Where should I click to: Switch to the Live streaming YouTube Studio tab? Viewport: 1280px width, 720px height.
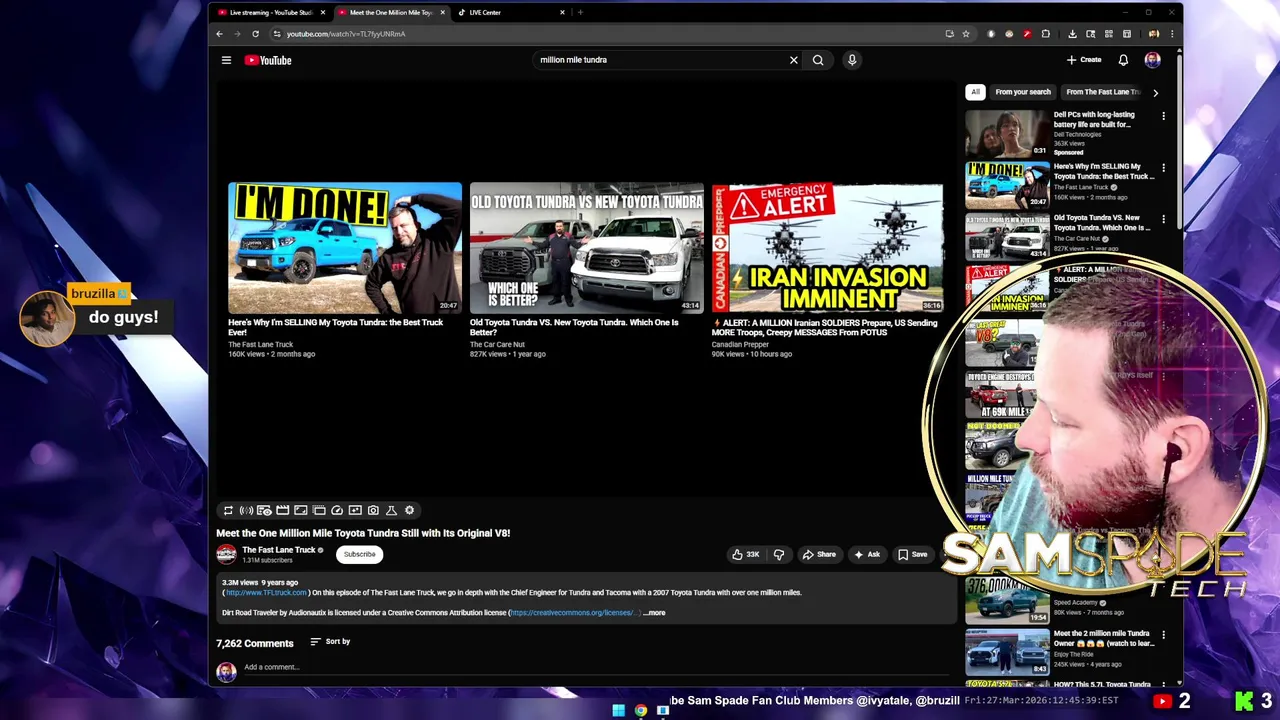coord(271,13)
